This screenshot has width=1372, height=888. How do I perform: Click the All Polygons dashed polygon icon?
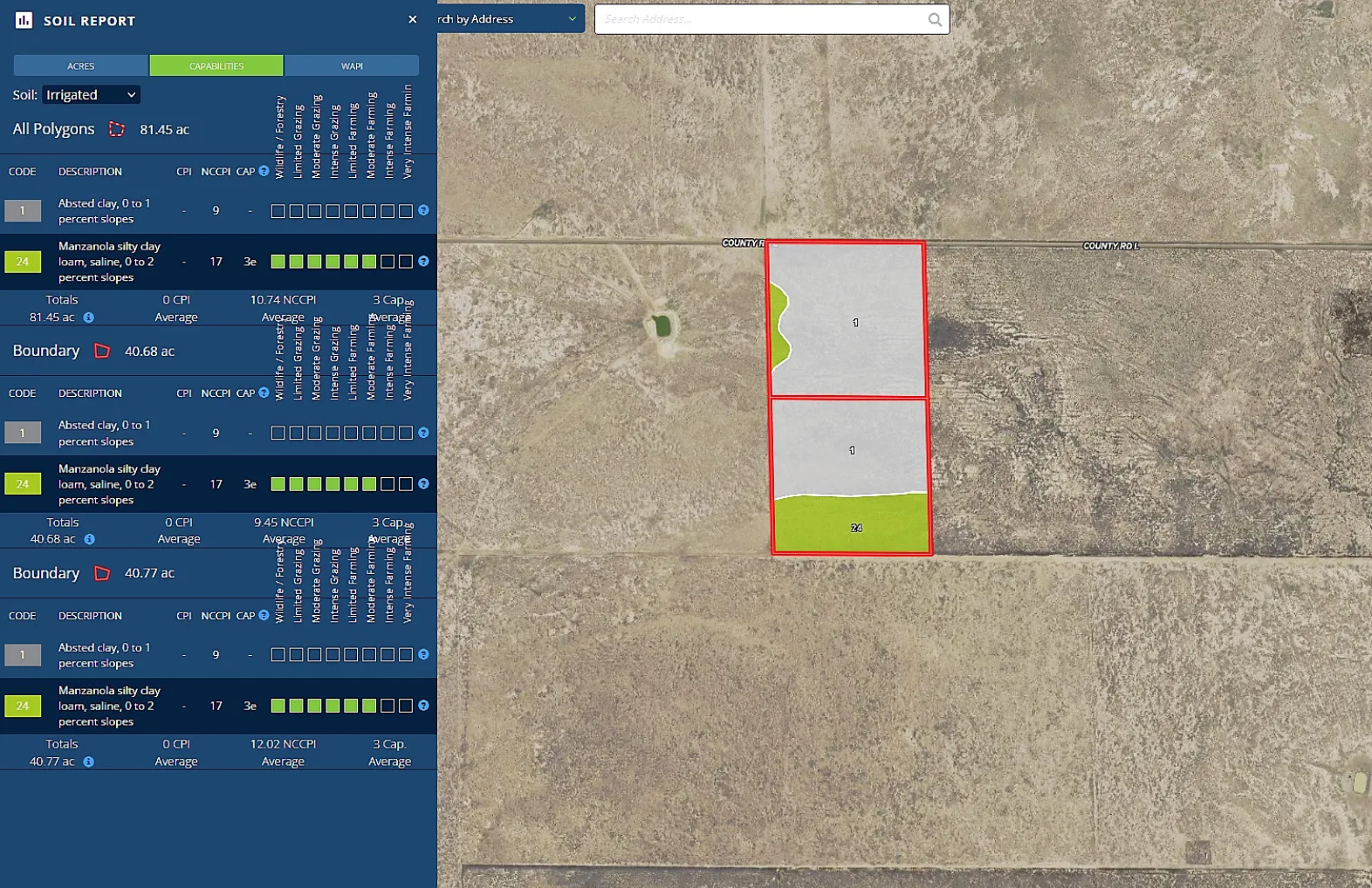117,129
